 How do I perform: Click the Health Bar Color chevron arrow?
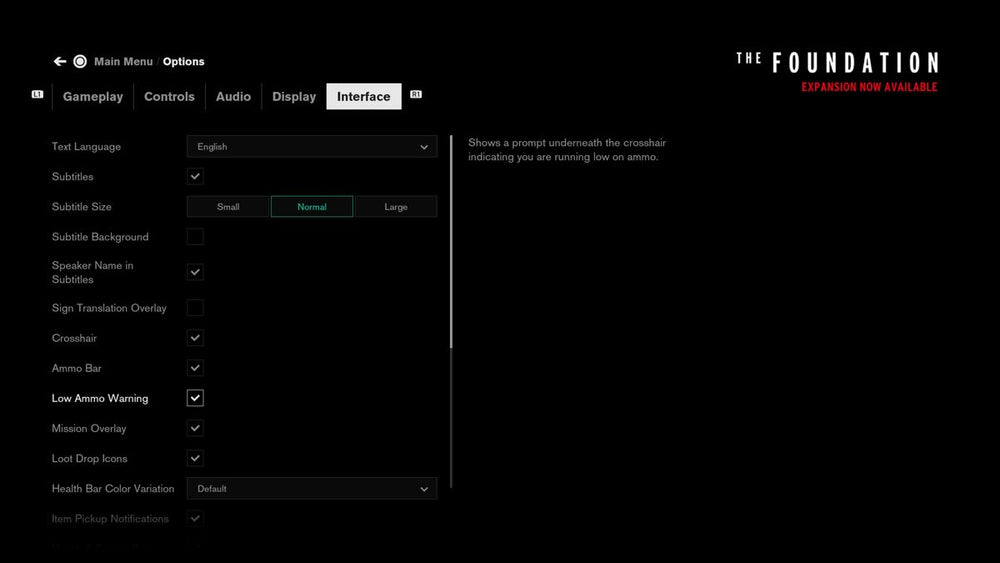click(x=424, y=489)
